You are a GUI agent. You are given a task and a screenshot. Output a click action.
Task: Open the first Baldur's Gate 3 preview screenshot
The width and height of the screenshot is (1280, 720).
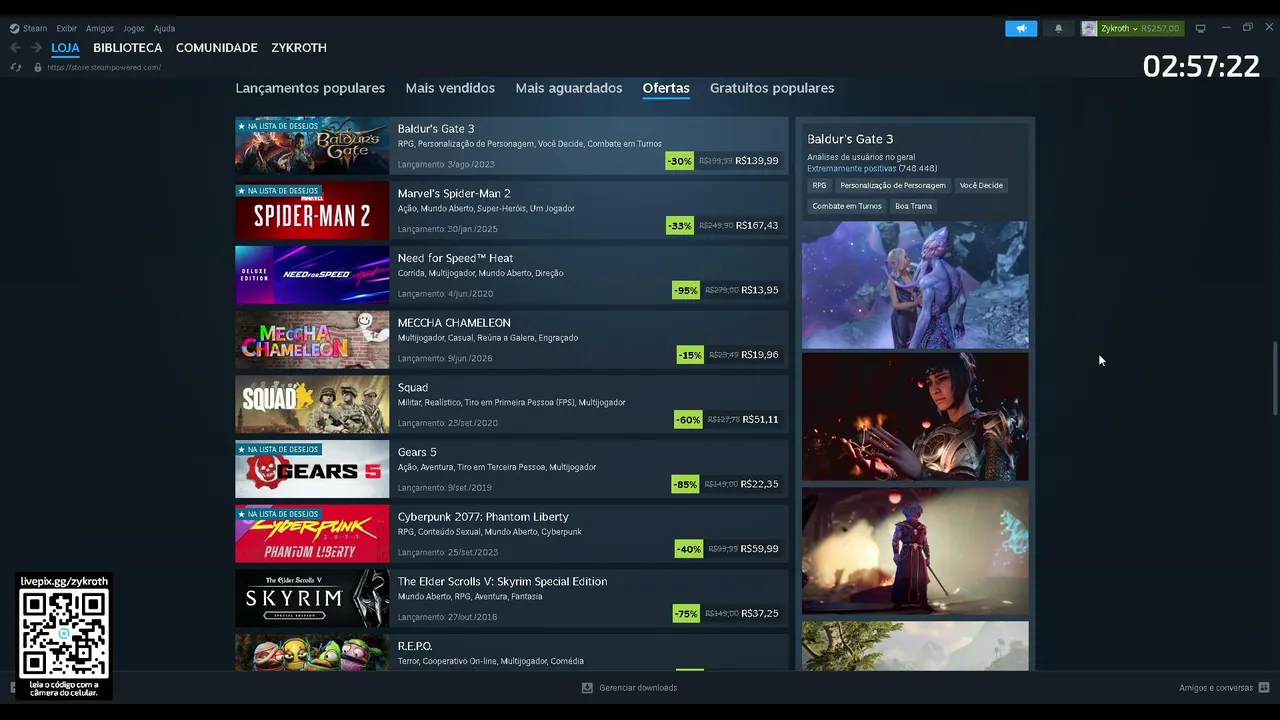[915, 285]
